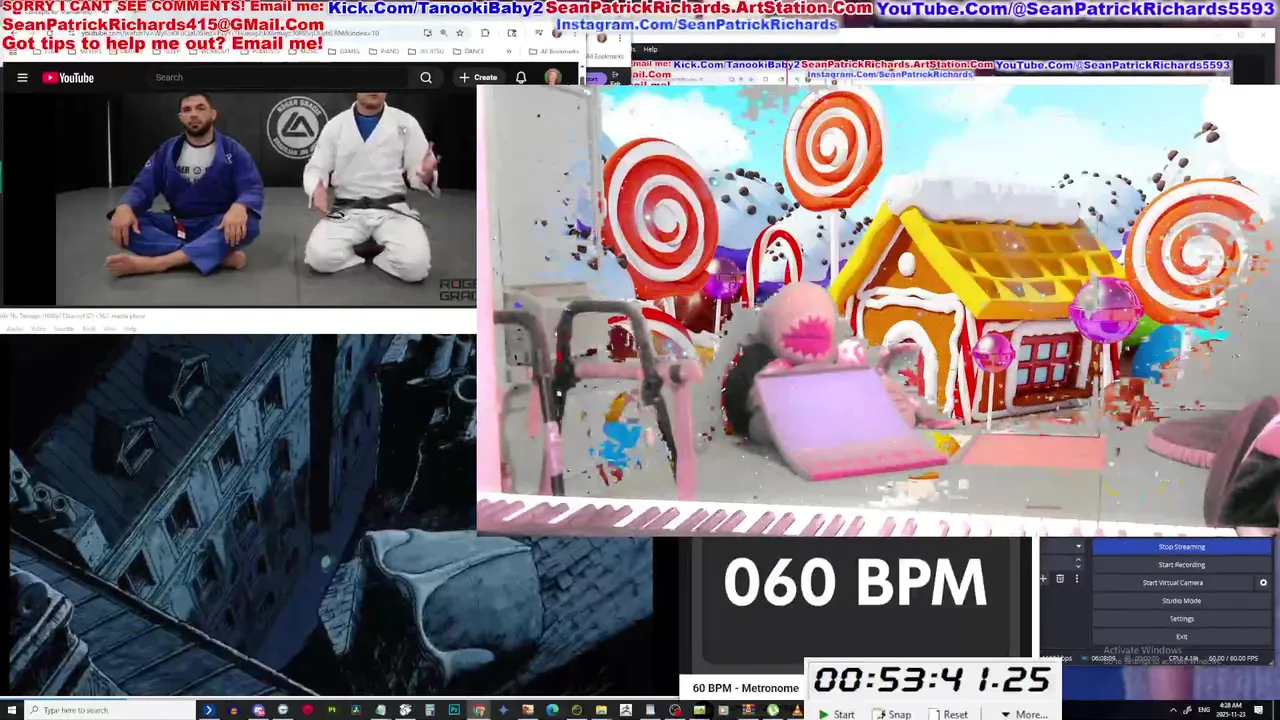
Task: Click the 060 BPM metronome display
Action: point(855,583)
